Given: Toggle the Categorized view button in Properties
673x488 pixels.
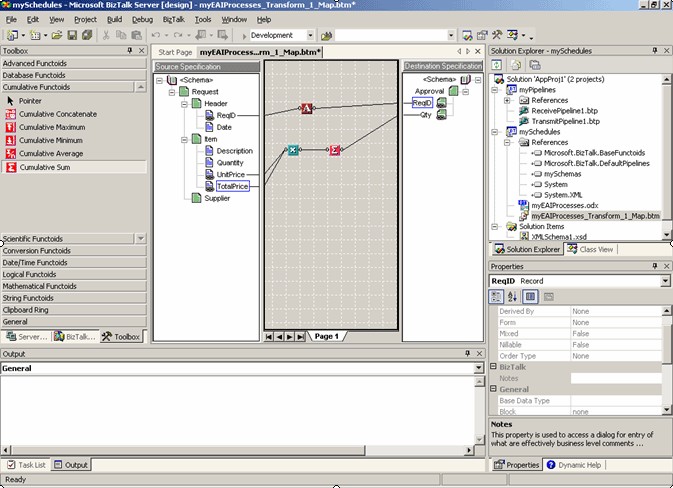Looking at the screenshot, I should (496, 297).
